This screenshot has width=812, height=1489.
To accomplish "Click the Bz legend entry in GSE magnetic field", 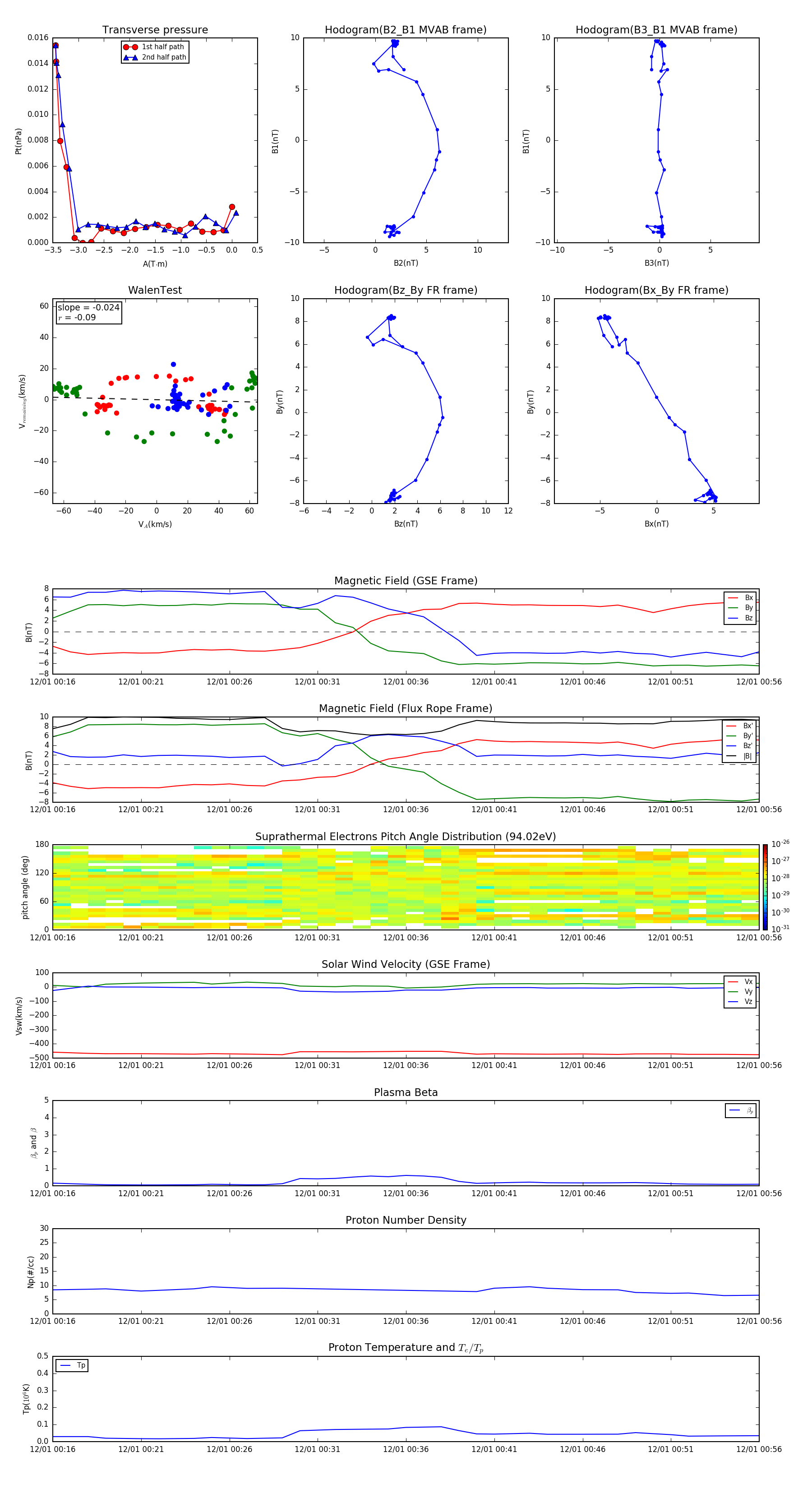I will pos(740,618).
